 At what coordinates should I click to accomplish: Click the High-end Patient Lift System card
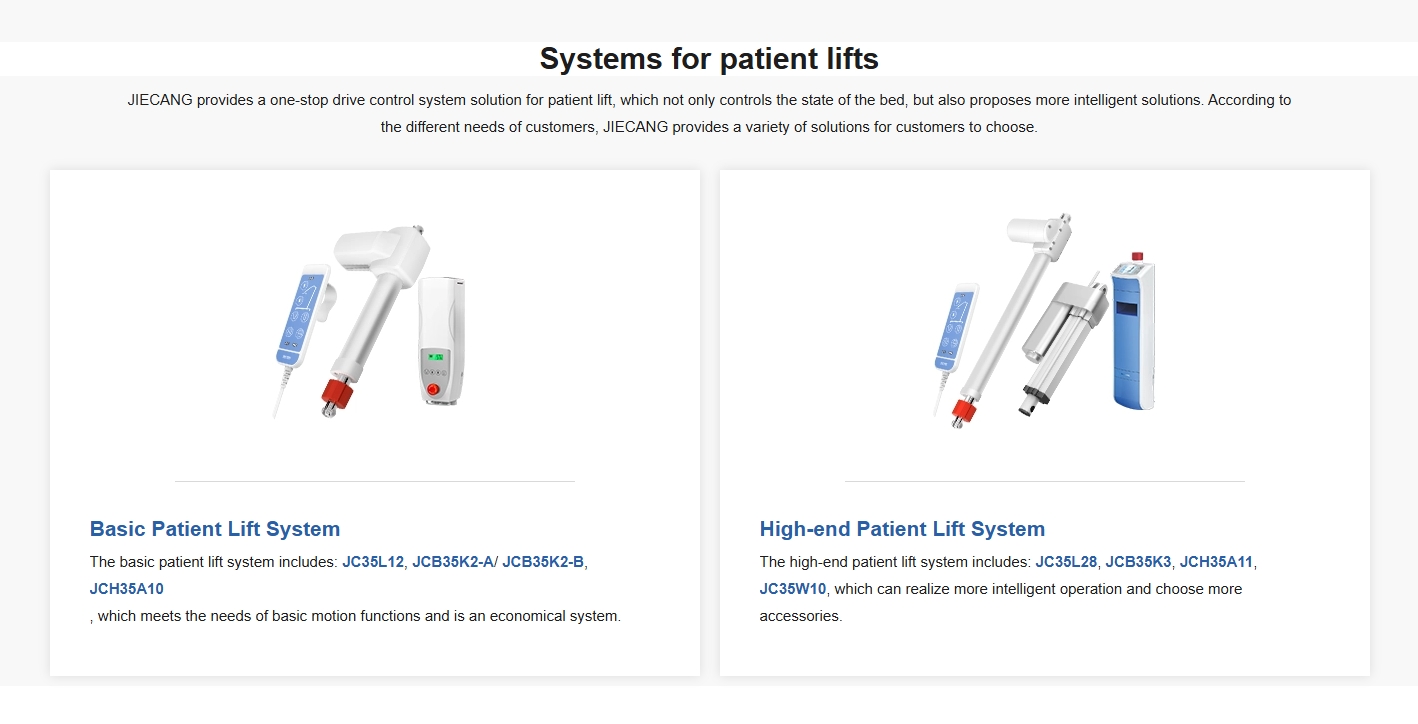coord(1045,422)
